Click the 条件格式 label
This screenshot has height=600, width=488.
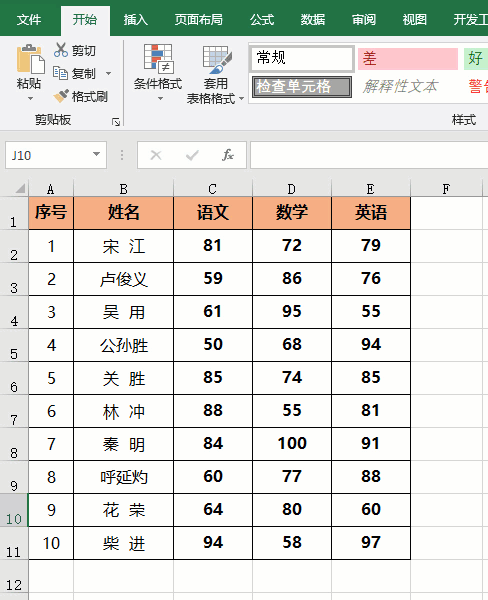pos(158,83)
